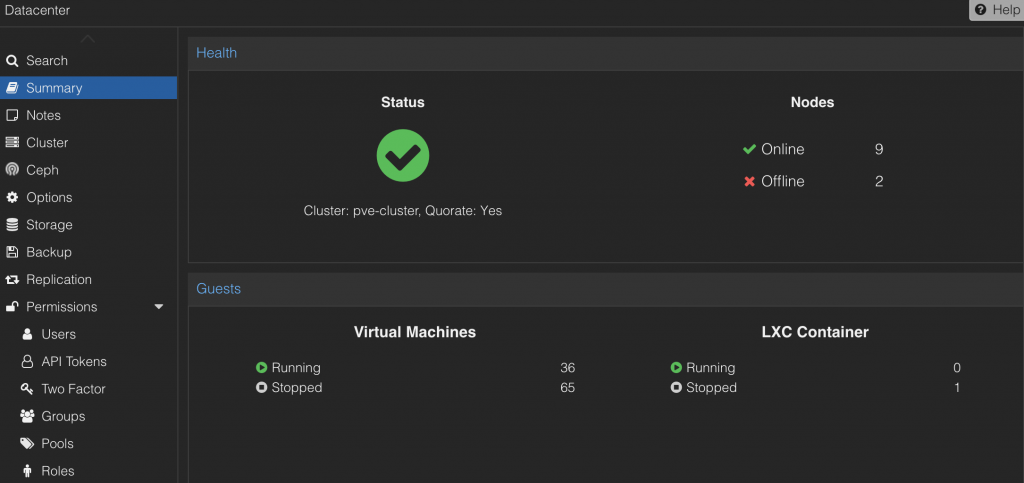
Task: Open the Replication section
Action: coord(88,280)
